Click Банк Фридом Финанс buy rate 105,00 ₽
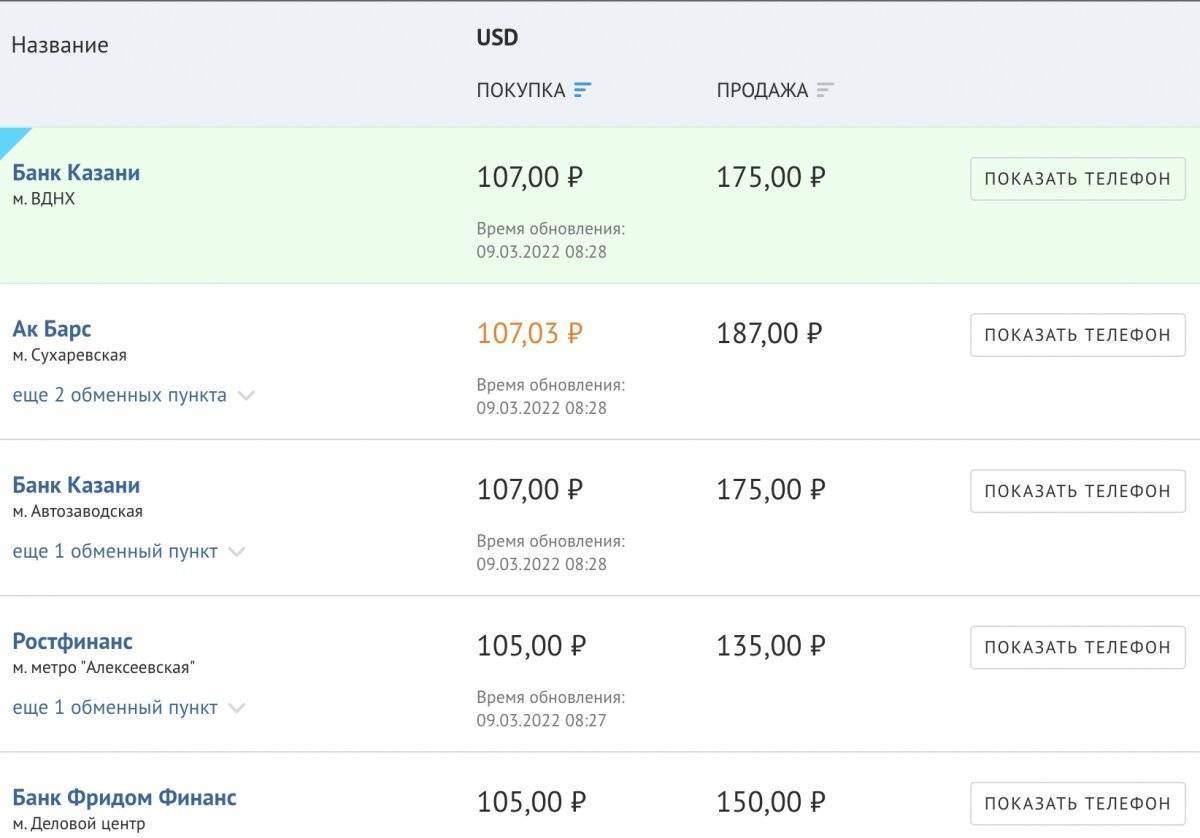1200x838 pixels. pyautogui.click(x=531, y=802)
